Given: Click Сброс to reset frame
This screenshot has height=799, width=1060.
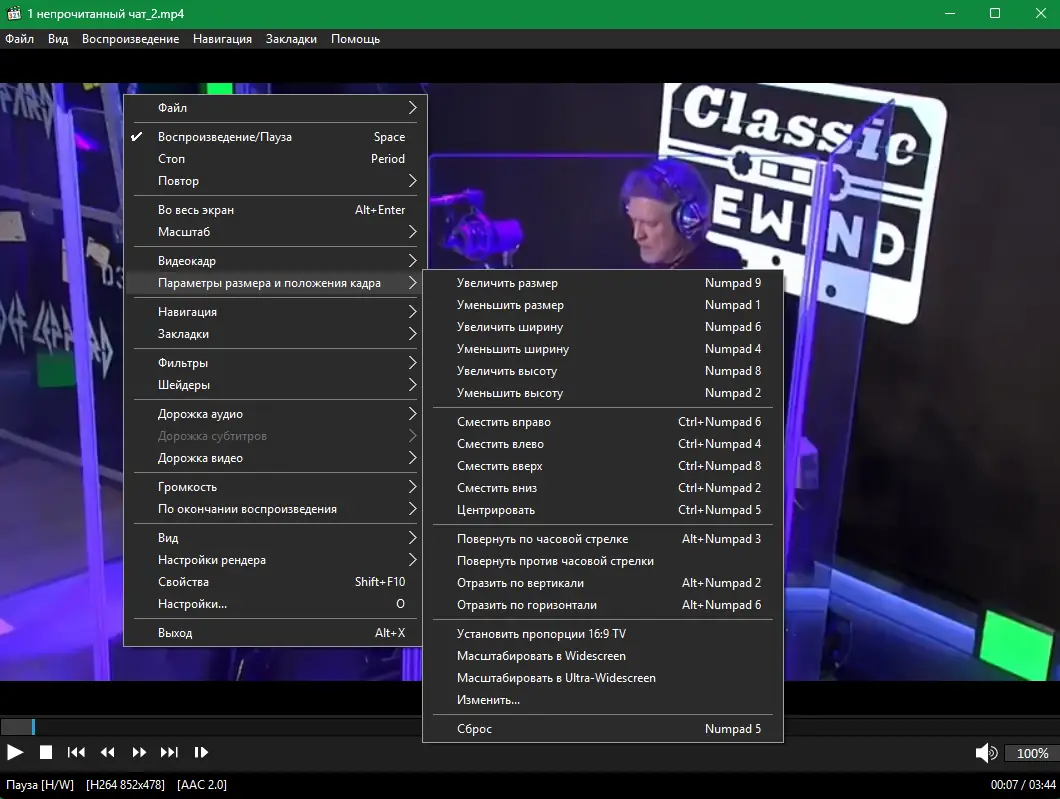Looking at the screenshot, I should click(602, 729).
